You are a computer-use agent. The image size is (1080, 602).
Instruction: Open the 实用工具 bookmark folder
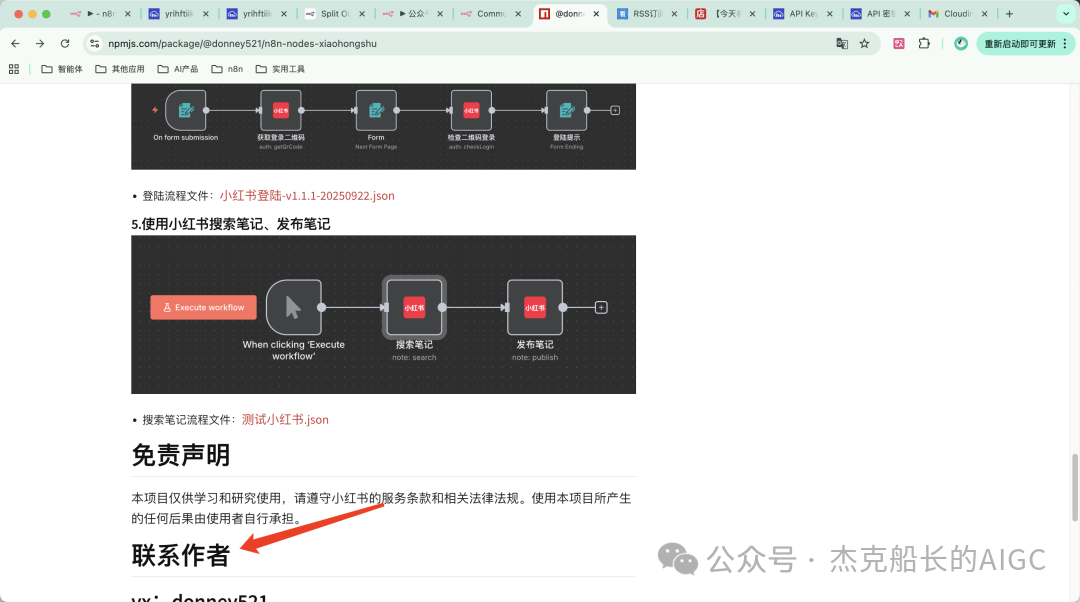(x=280, y=69)
